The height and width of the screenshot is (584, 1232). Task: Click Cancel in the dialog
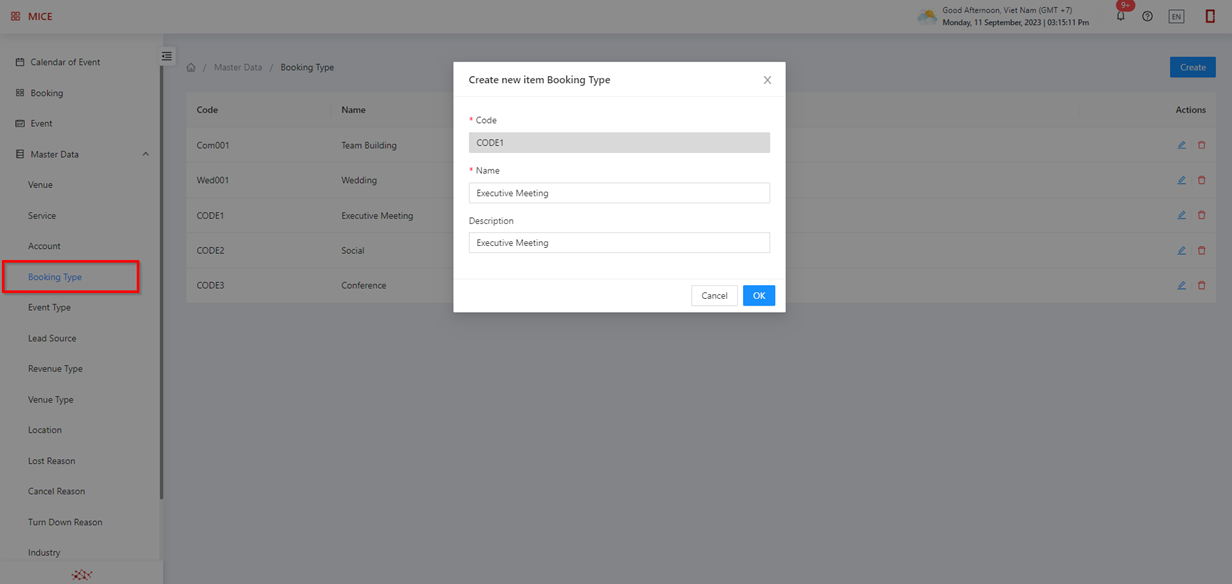(714, 296)
